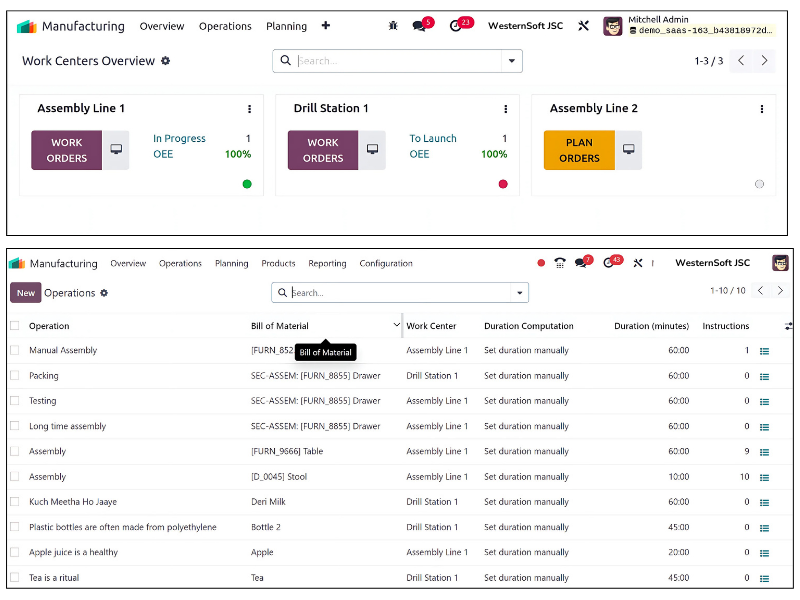Open the Work Centers Overview gear icon
The image size is (800, 600).
point(166,61)
